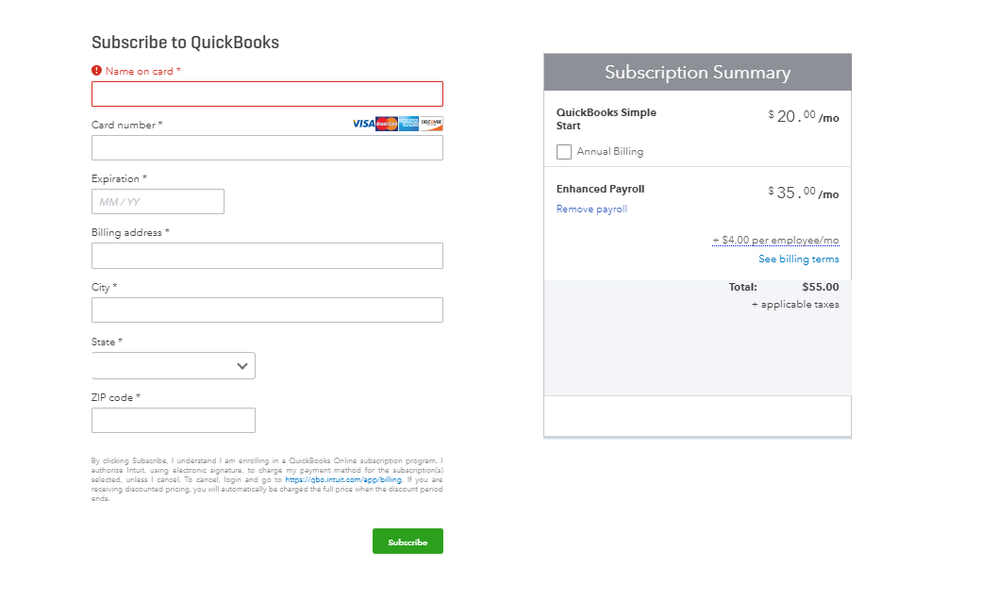Click into the Card number field
The width and height of the screenshot is (998, 602).
267,148
